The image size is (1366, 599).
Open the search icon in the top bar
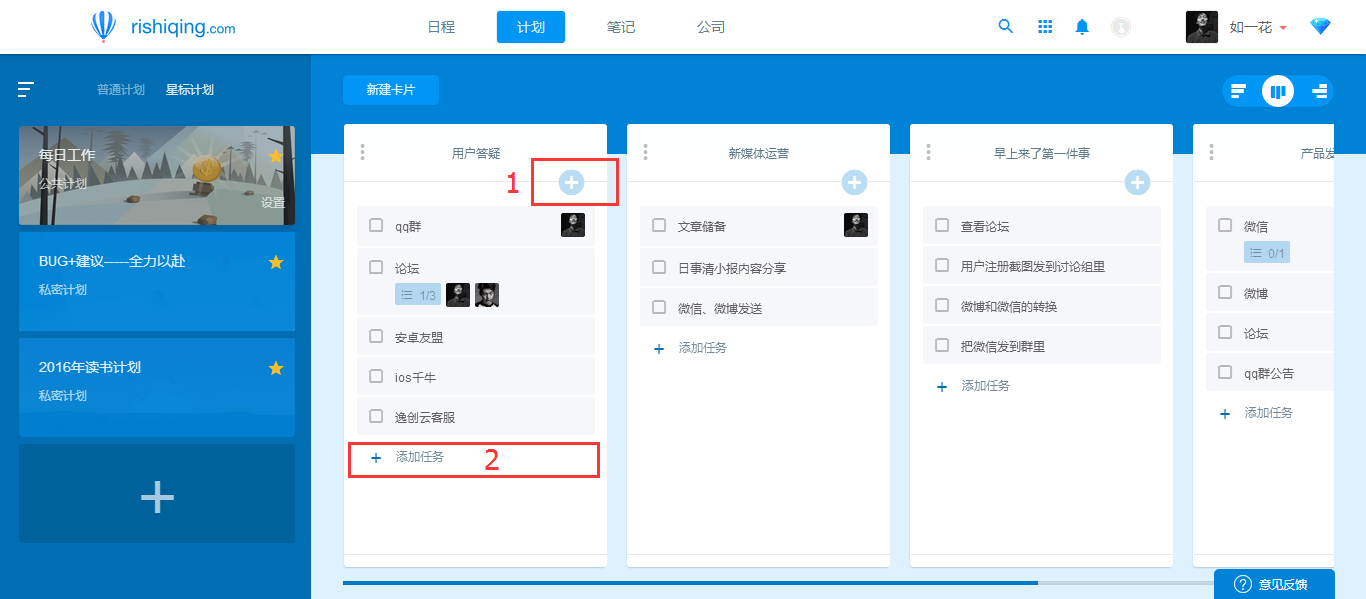pyautogui.click(x=1005, y=27)
